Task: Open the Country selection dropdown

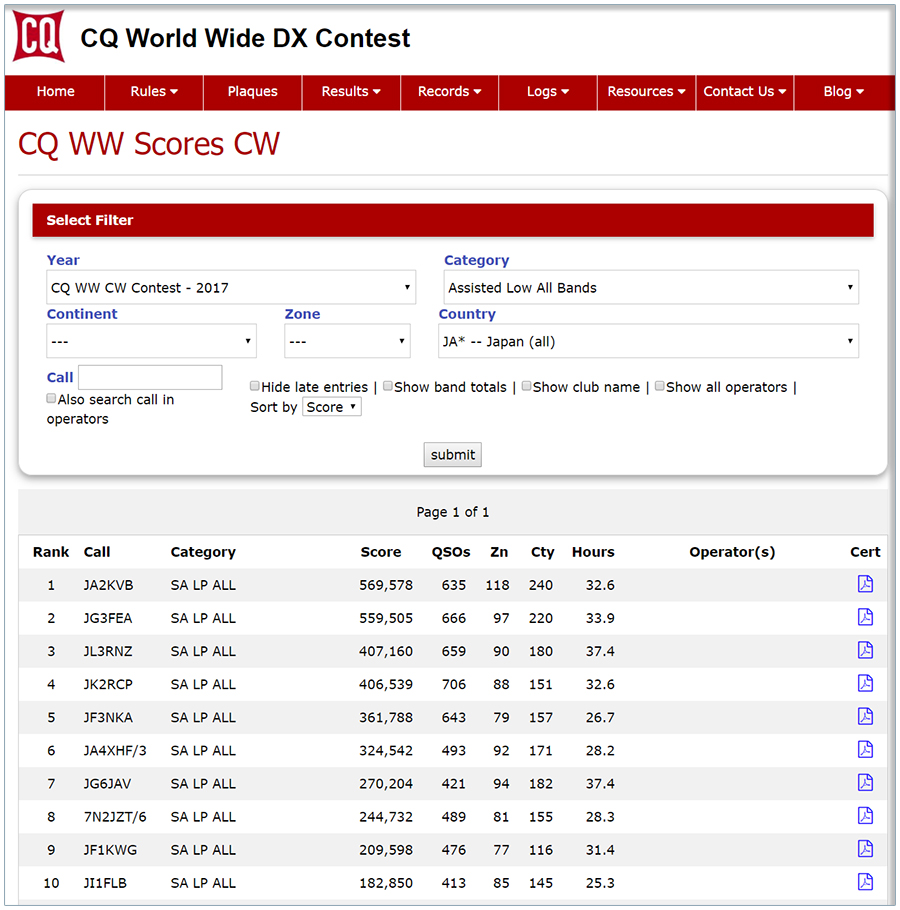Action: click(648, 342)
